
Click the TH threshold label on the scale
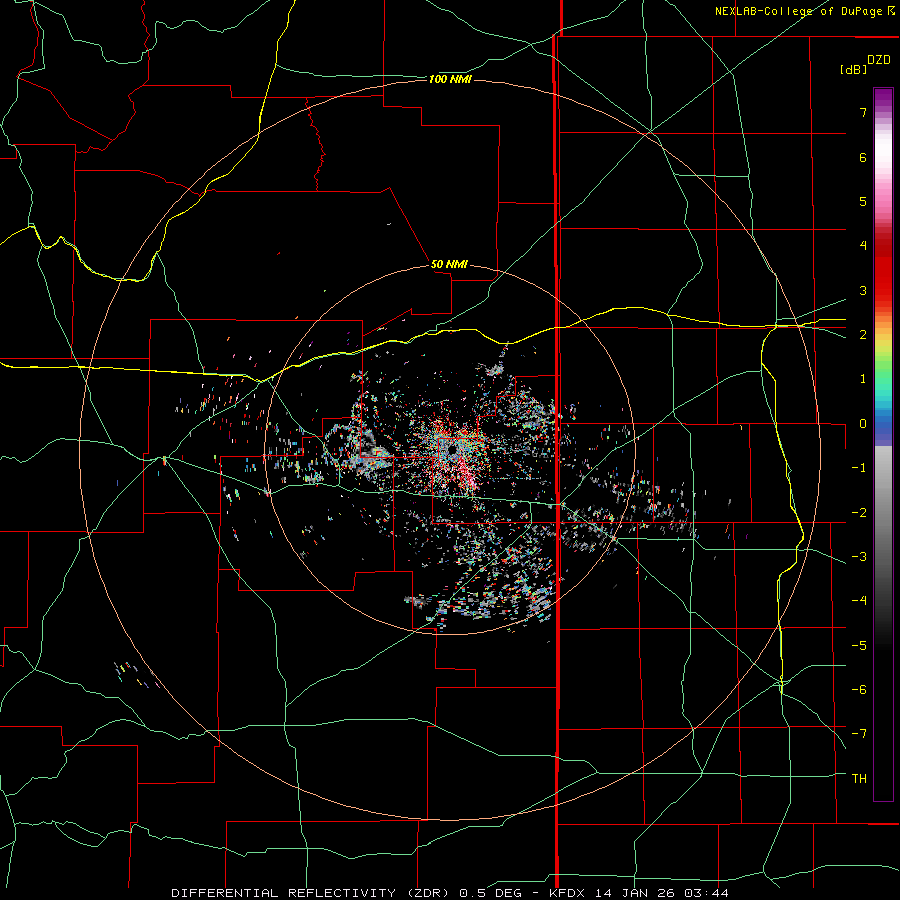pos(859,778)
